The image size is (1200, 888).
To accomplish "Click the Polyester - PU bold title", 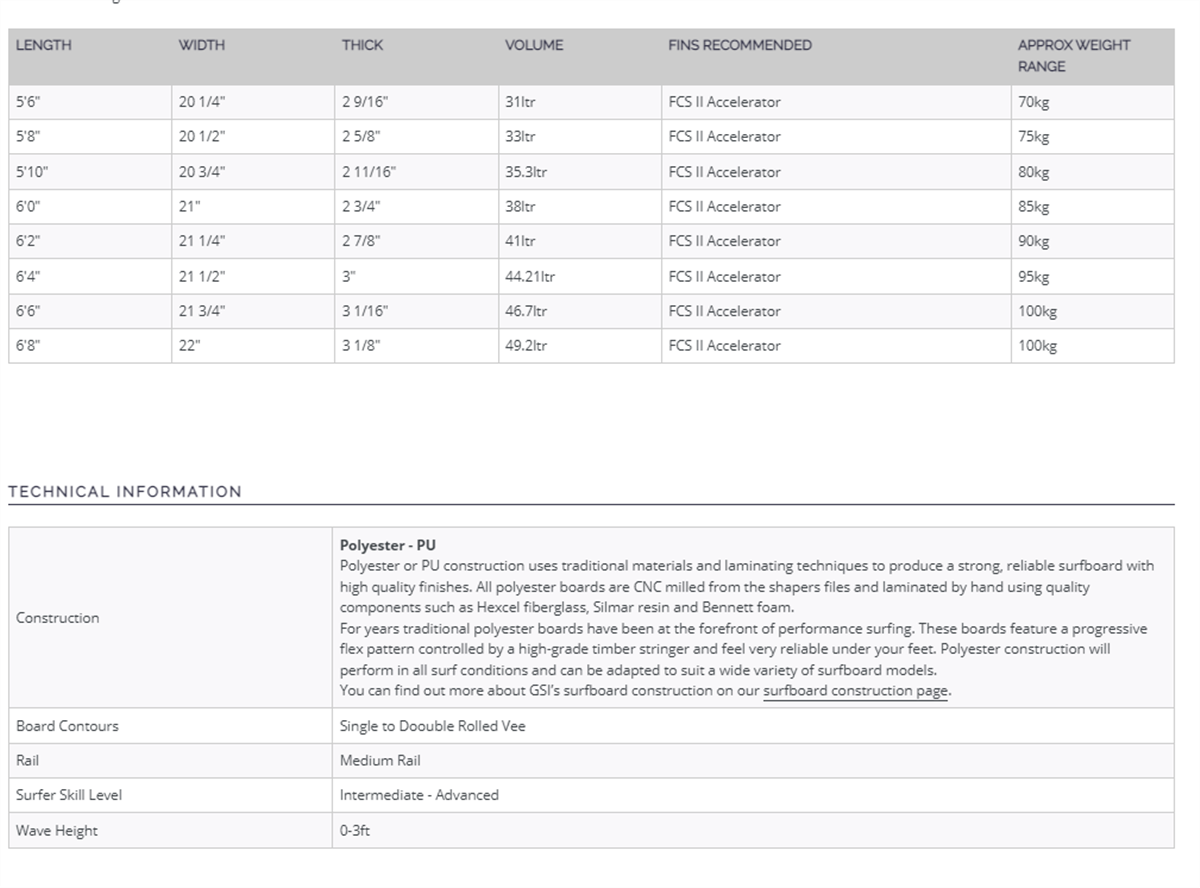I will coord(387,546).
